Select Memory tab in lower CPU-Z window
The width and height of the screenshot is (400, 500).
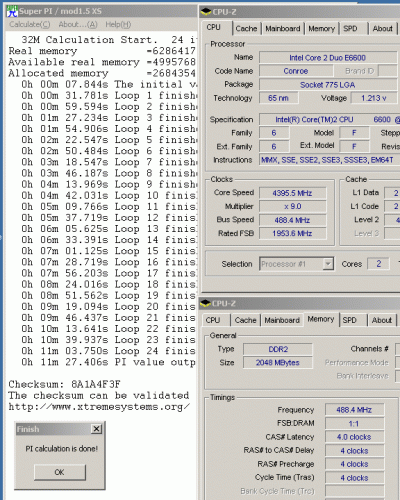tap(321, 319)
